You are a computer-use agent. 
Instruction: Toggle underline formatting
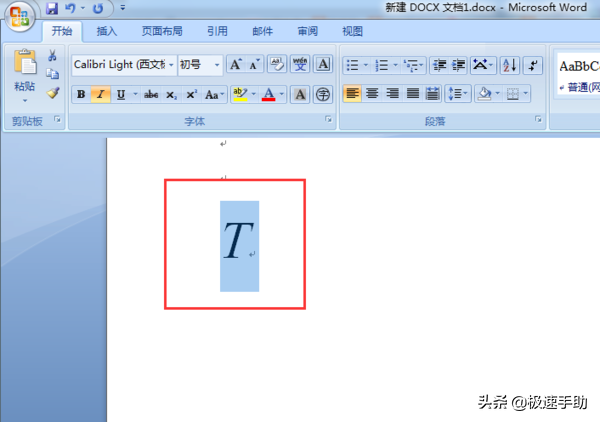click(121, 94)
